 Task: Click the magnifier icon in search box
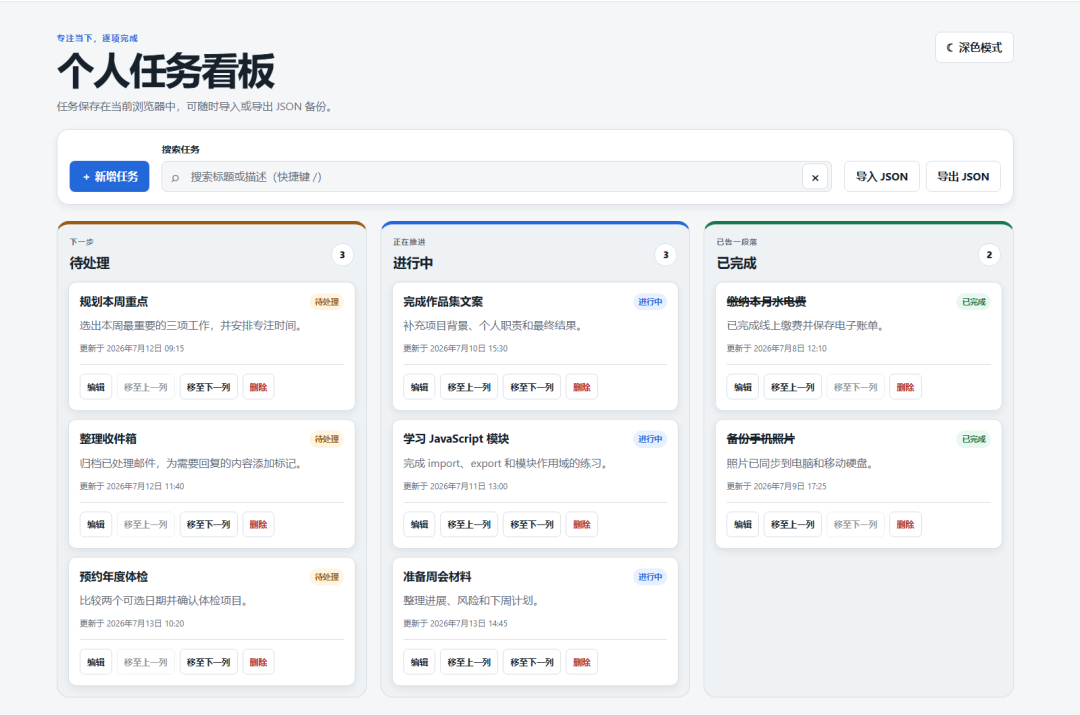pyautogui.click(x=175, y=178)
